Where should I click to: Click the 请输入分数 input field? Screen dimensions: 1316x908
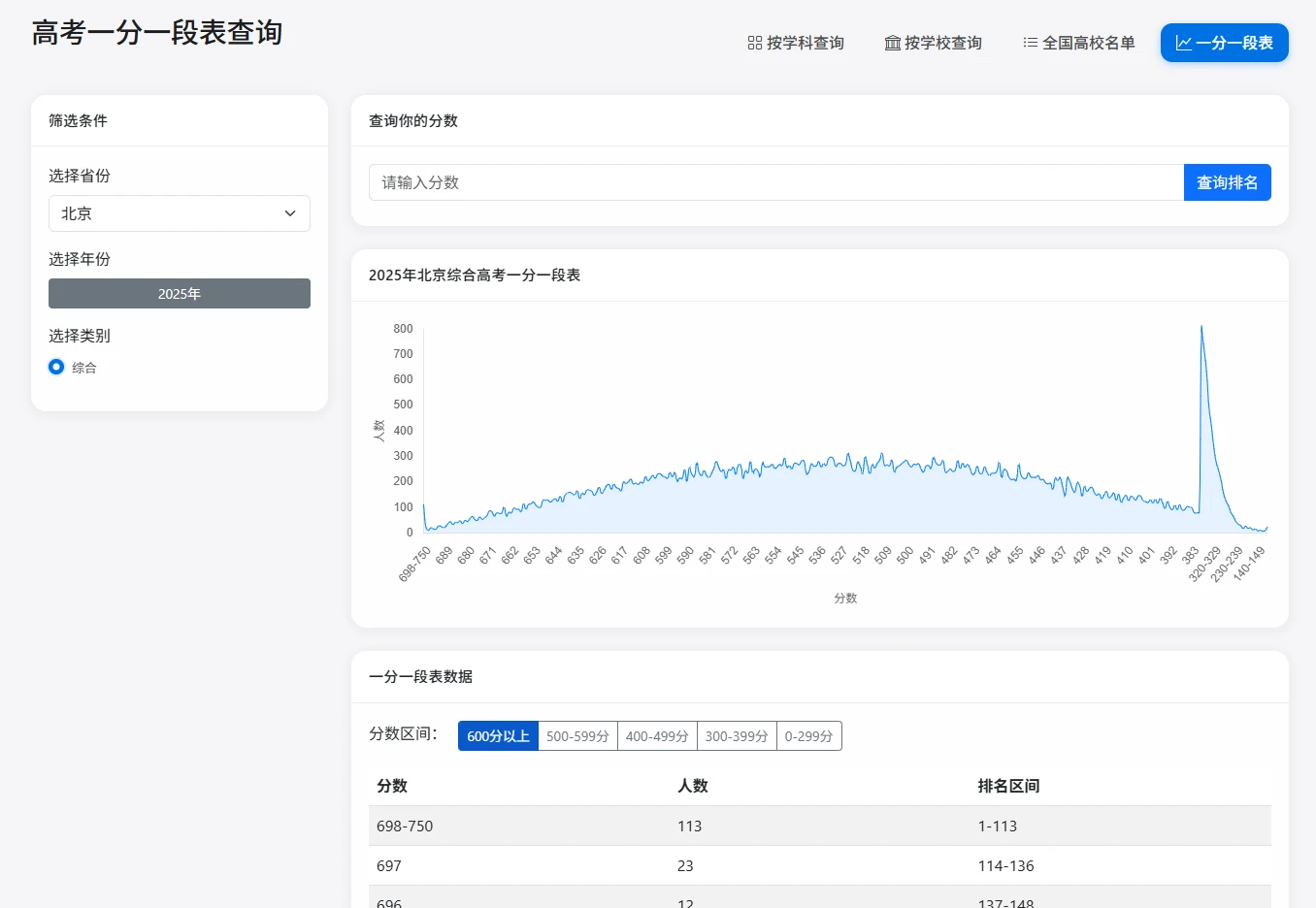point(775,182)
